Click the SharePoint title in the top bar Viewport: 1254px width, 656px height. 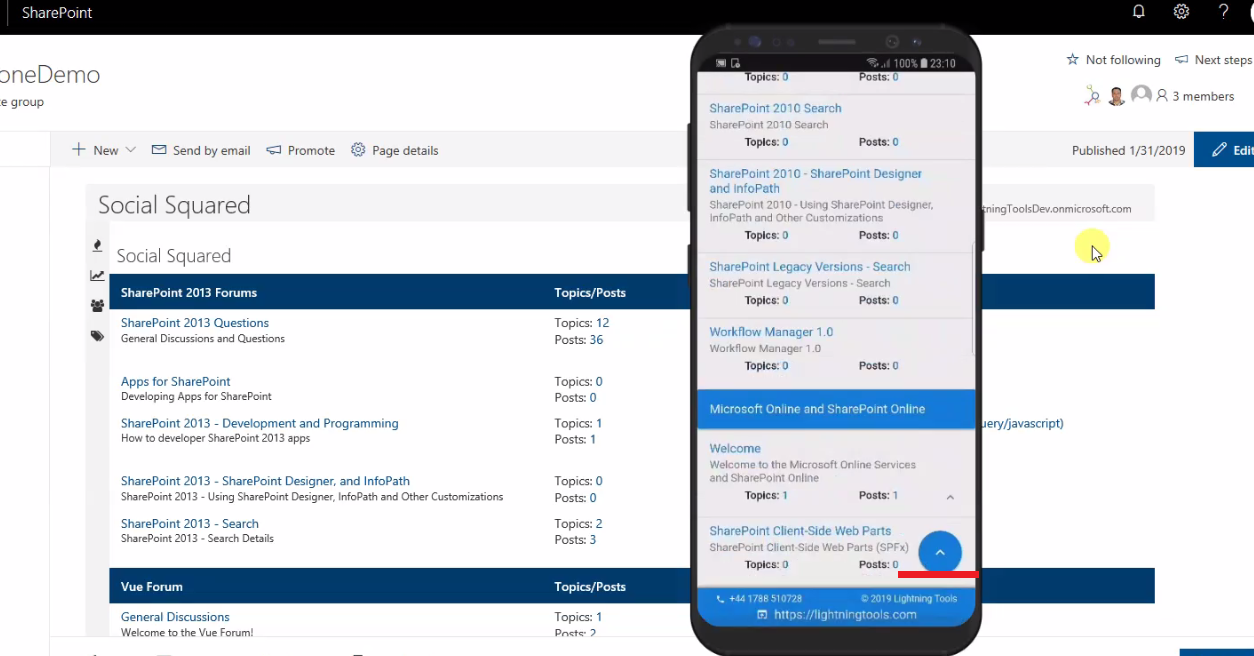(57, 13)
